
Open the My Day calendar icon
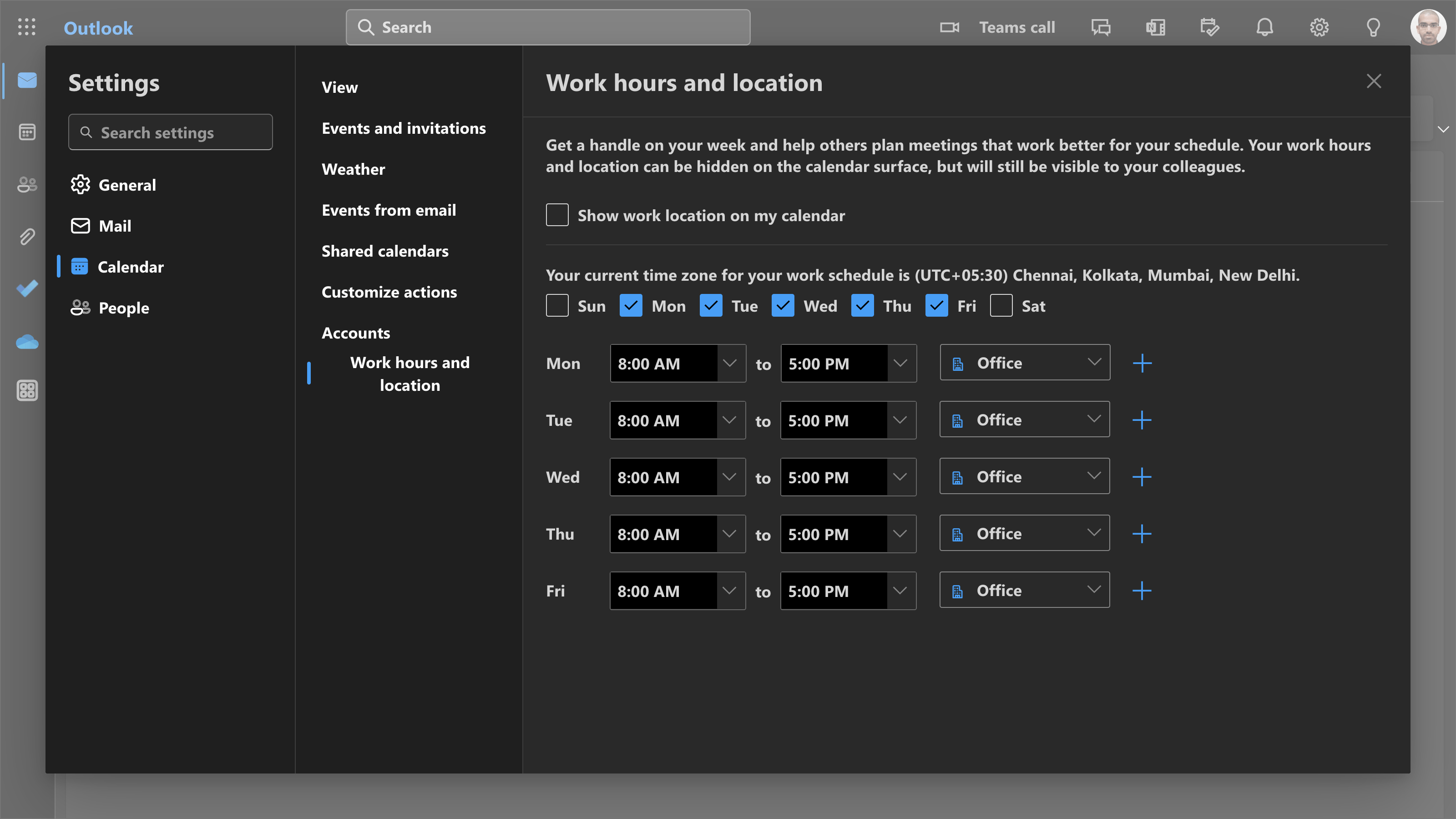[1209, 27]
